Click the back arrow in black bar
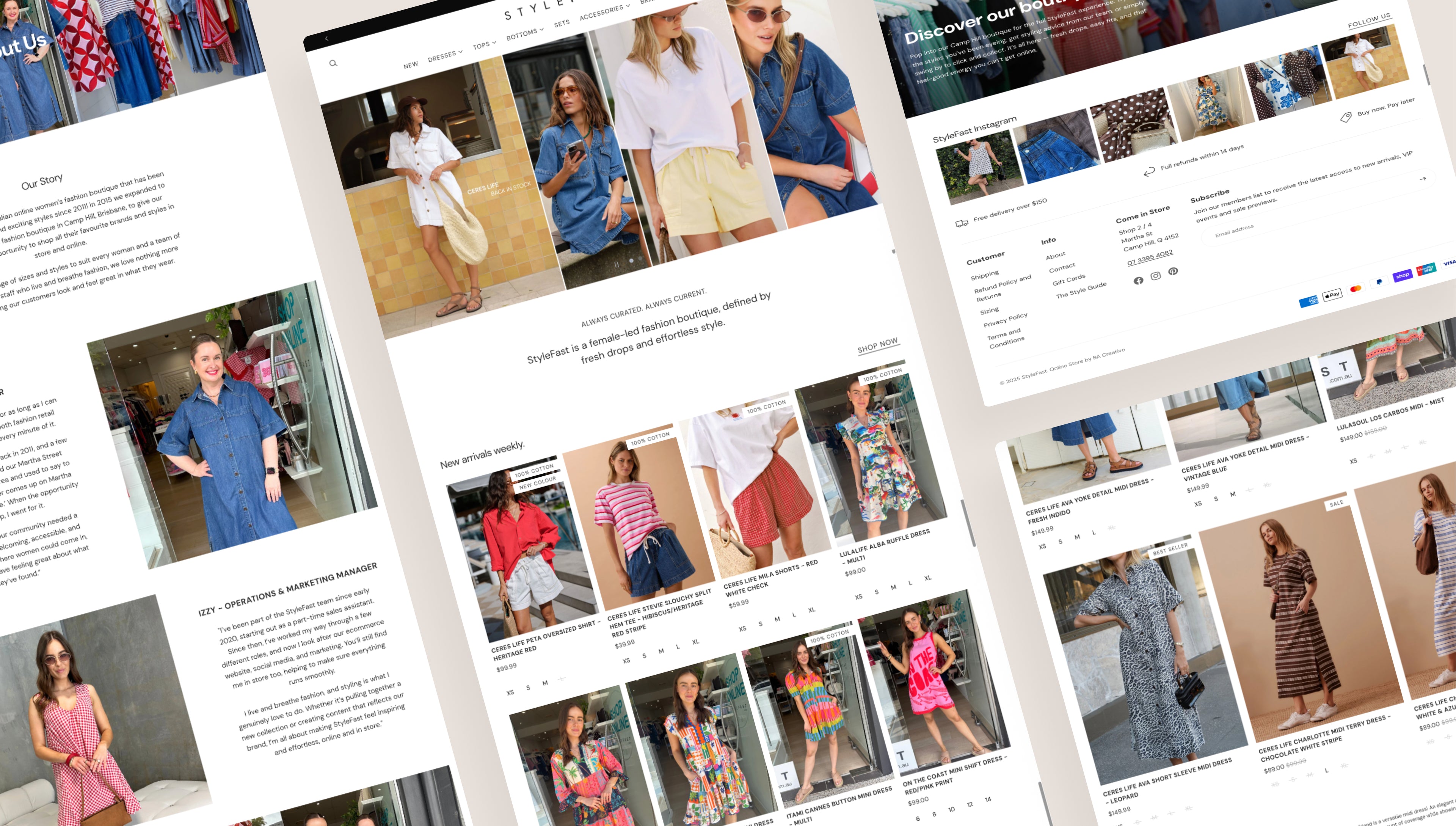 coord(327,39)
